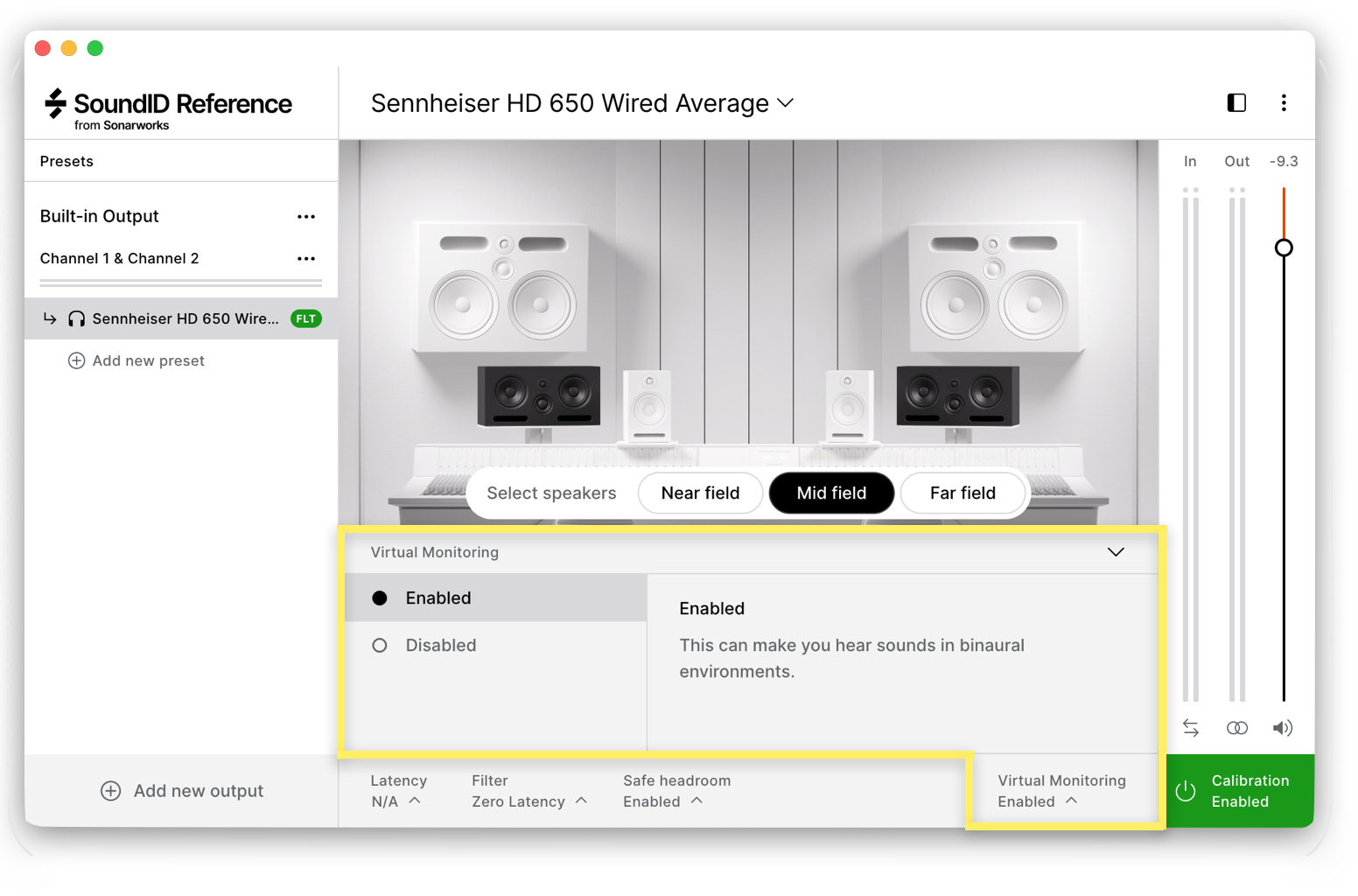The image size is (1358, 896).
Task: Toggle the mono overlapping circles icon
Action: (1236, 728)
